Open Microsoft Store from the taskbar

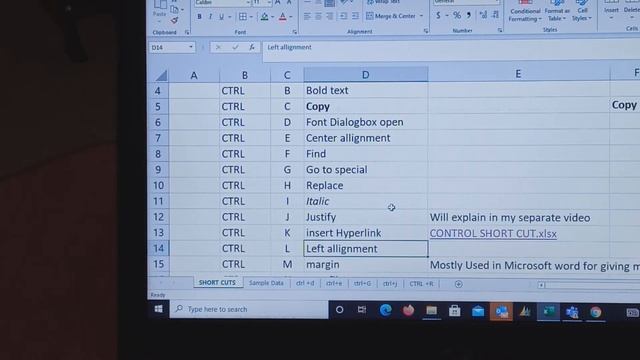[454, 311]
